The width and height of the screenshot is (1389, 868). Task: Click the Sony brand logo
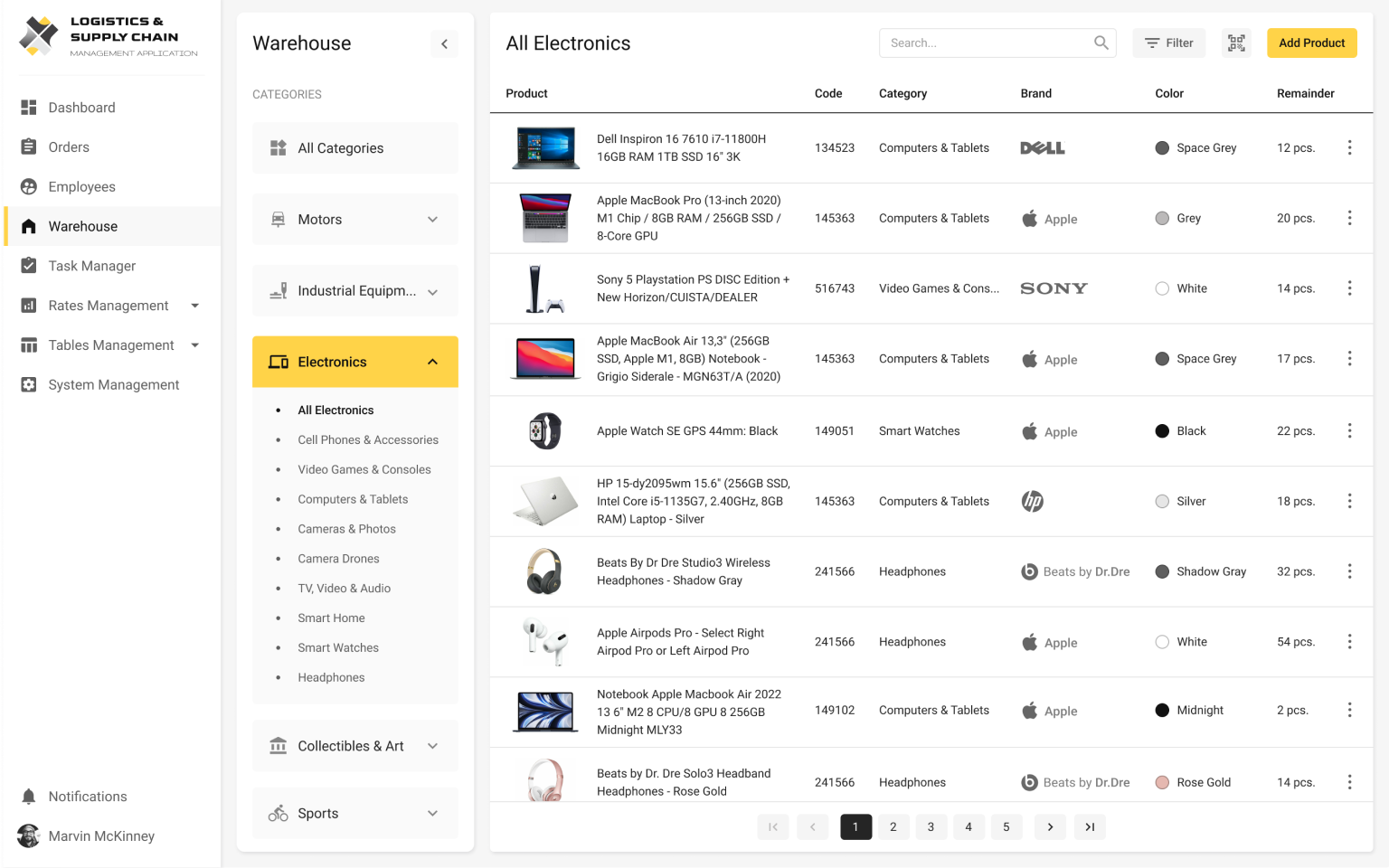(x=1054, y=288)
